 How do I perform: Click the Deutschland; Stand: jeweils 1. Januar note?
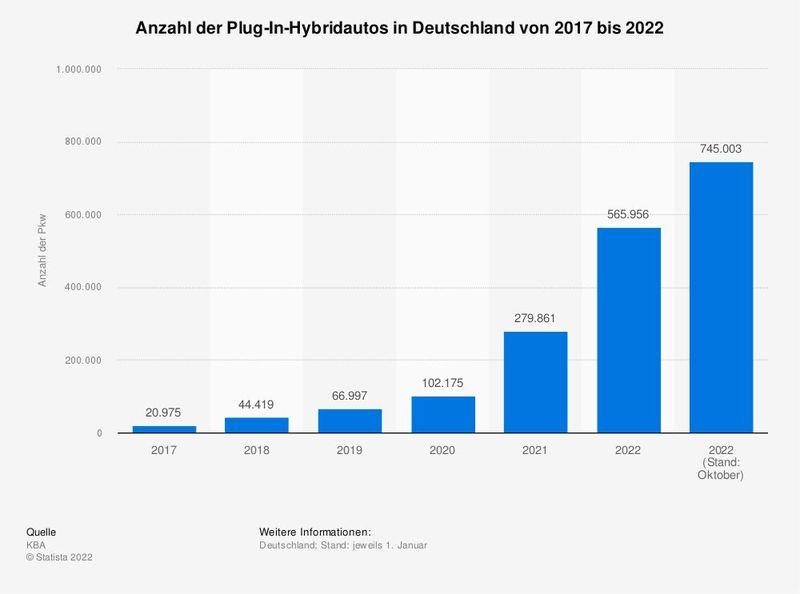345,546
